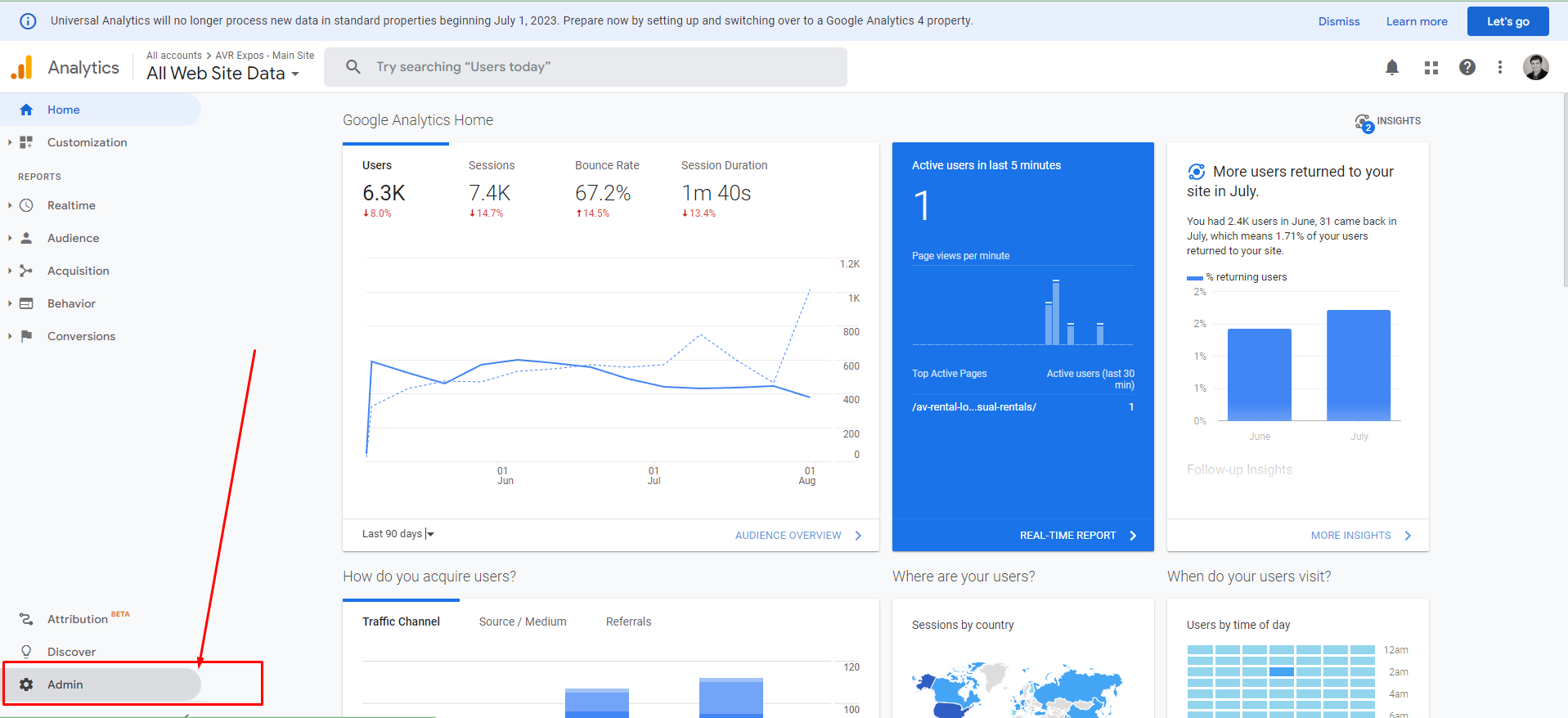Expand the Acquisition reports arrow

[x=10, y=271]
